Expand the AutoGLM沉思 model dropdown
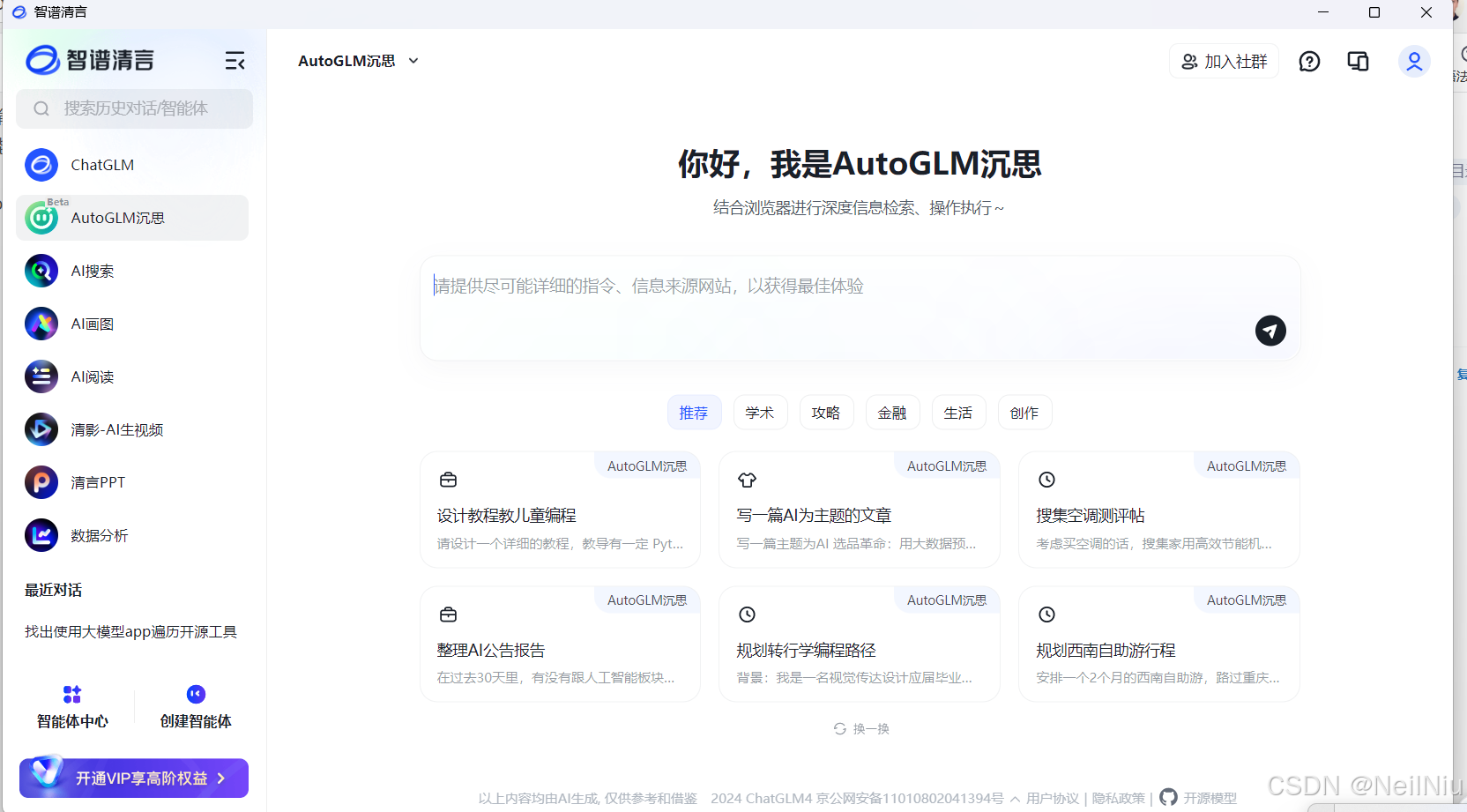The image size is (1467, 812). (359, 61)
